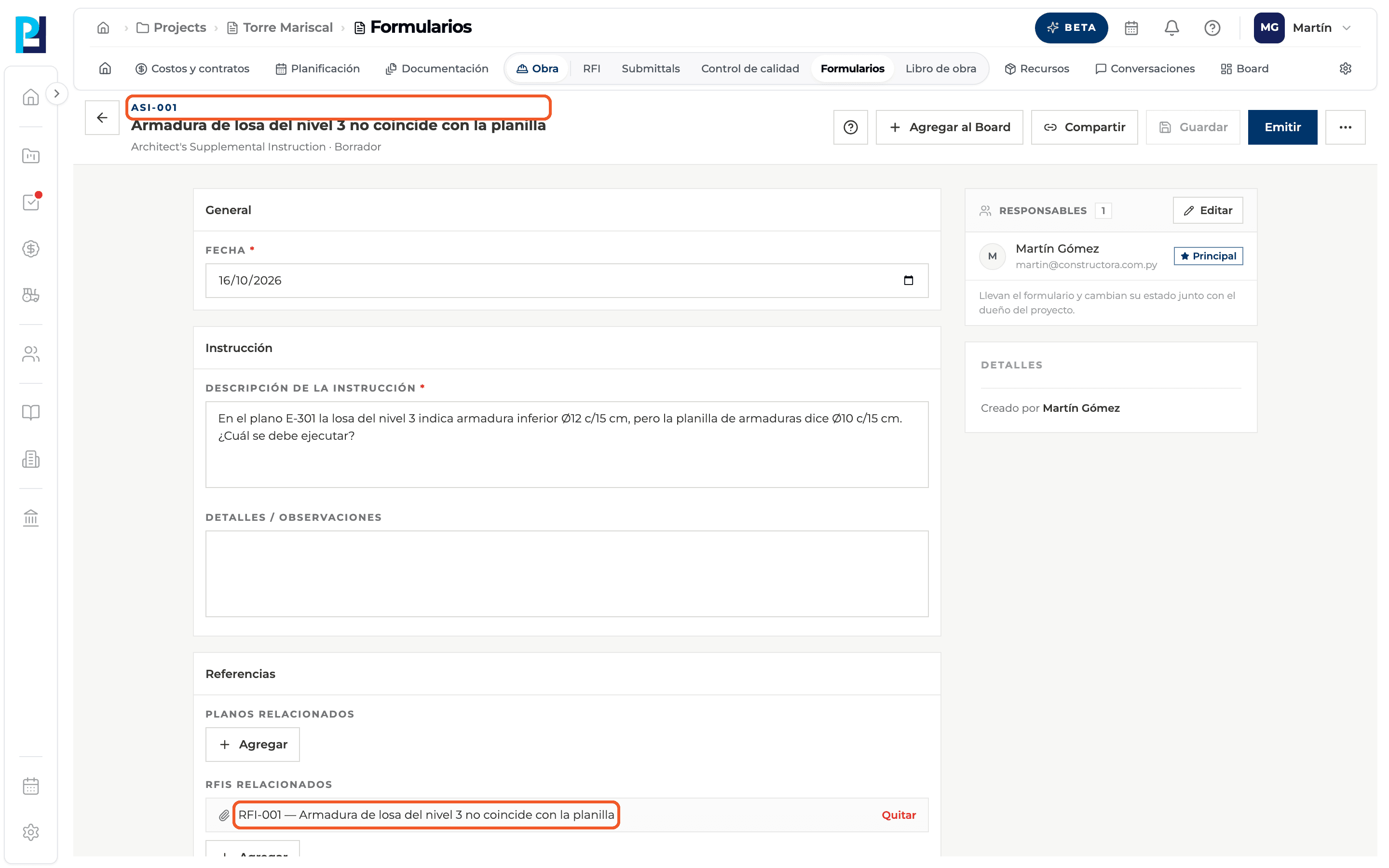Click the BETA assistant button
Viewport: 1389px width, 868px height.
click(x=1071, y=27)
